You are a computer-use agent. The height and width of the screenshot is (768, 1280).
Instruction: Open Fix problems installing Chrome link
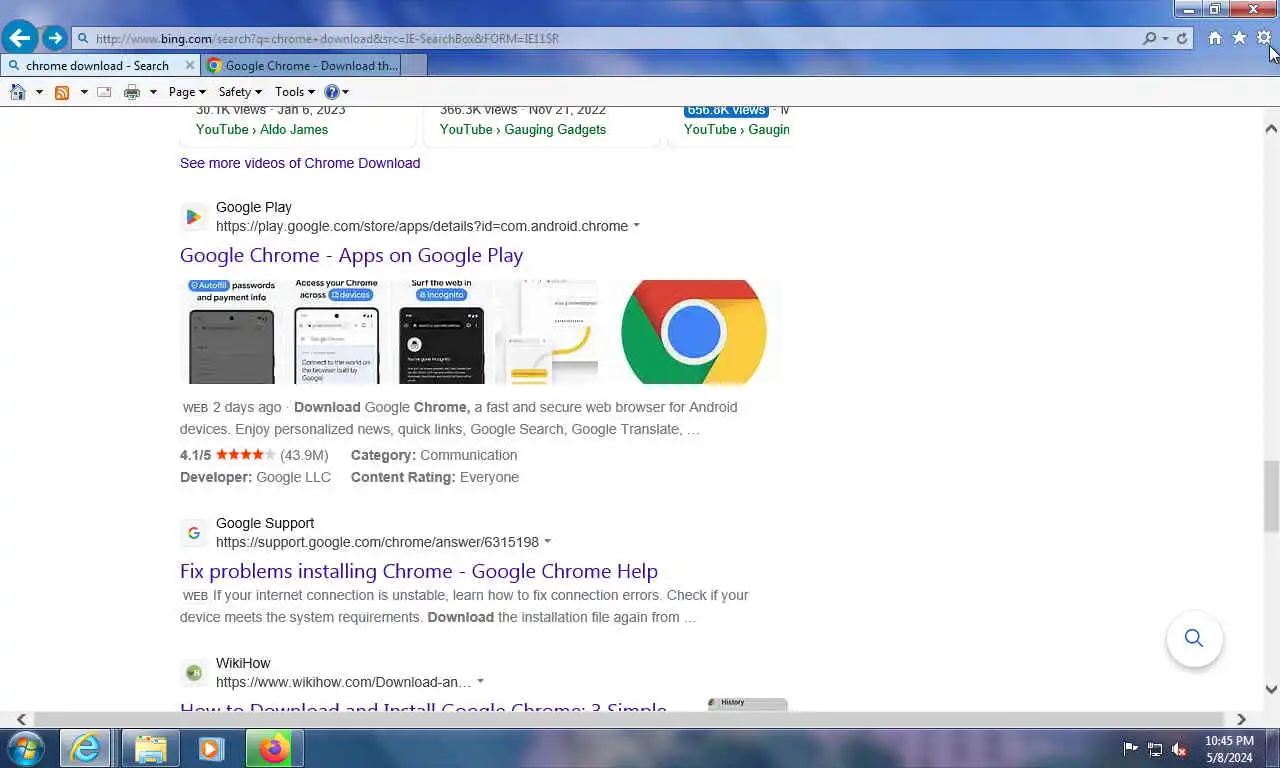click(x=419, y=571)
